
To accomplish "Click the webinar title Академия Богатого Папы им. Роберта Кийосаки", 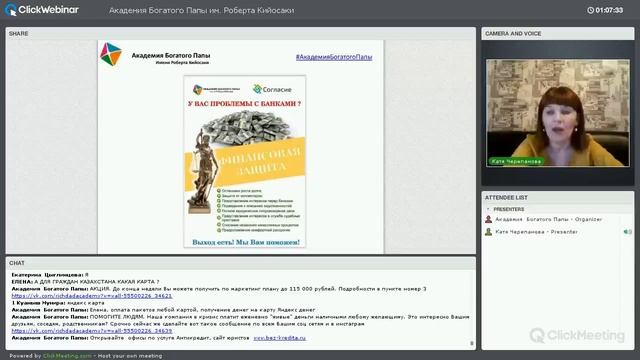I will 202,10.
